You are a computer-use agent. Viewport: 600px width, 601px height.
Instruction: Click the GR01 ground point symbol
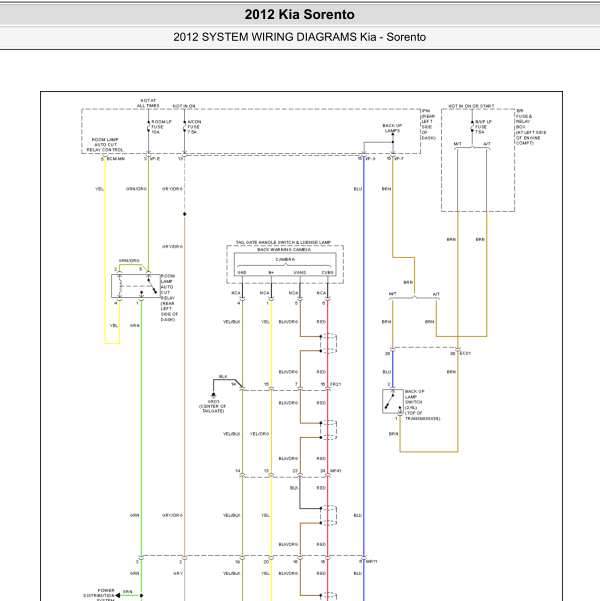click(x=214, y=395)
